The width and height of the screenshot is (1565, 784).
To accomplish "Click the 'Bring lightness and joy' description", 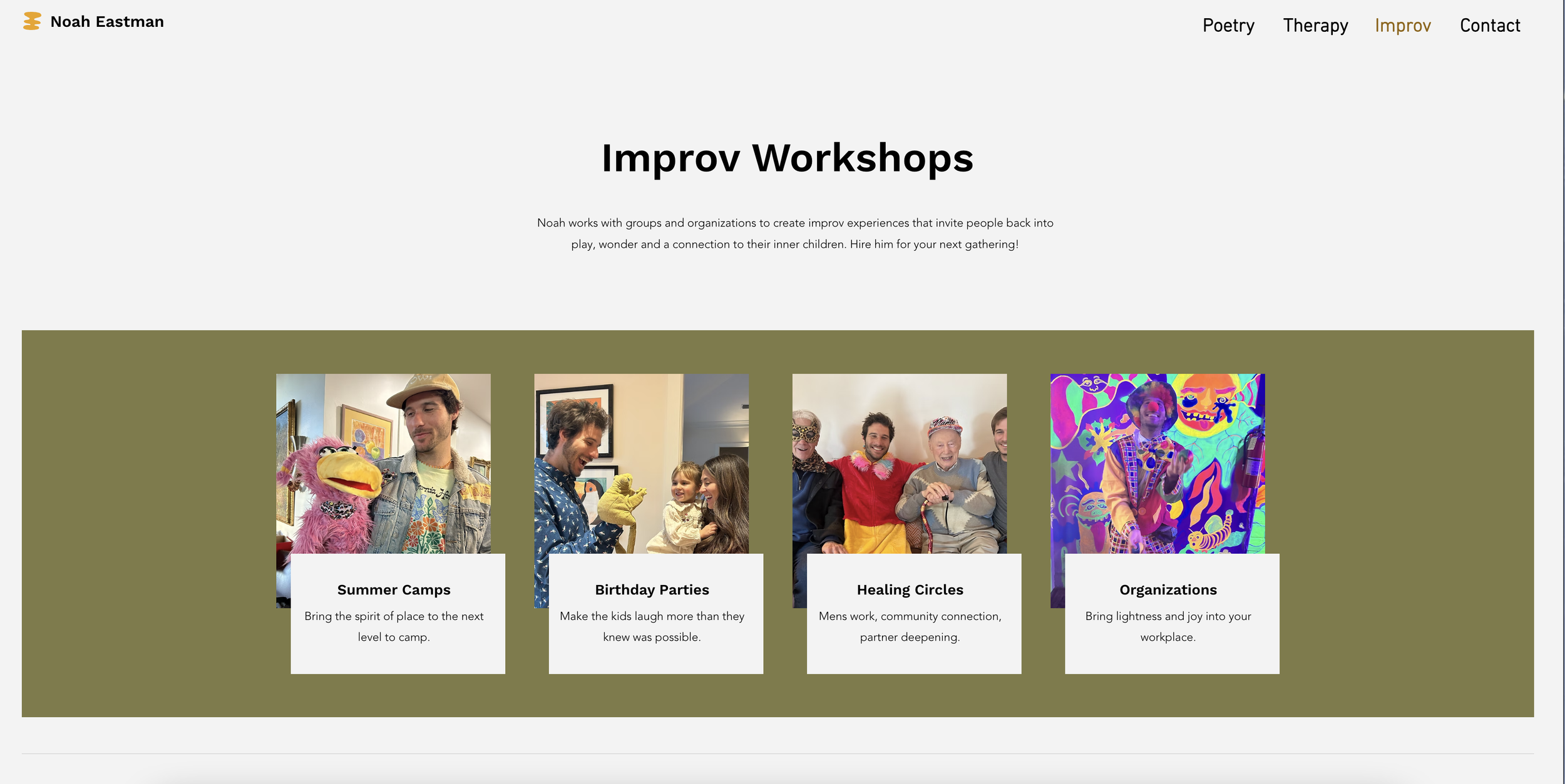I will (x=1167, y=626).
